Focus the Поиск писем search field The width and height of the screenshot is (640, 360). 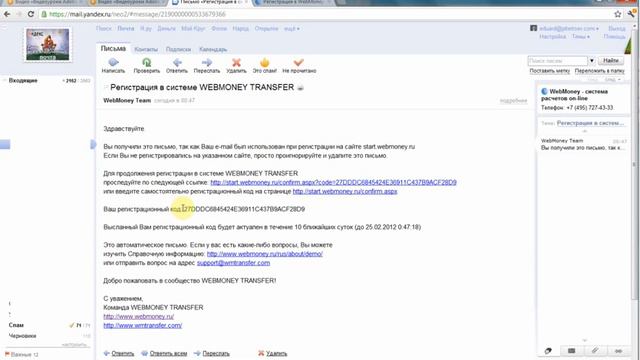click(x=558, y=61)
